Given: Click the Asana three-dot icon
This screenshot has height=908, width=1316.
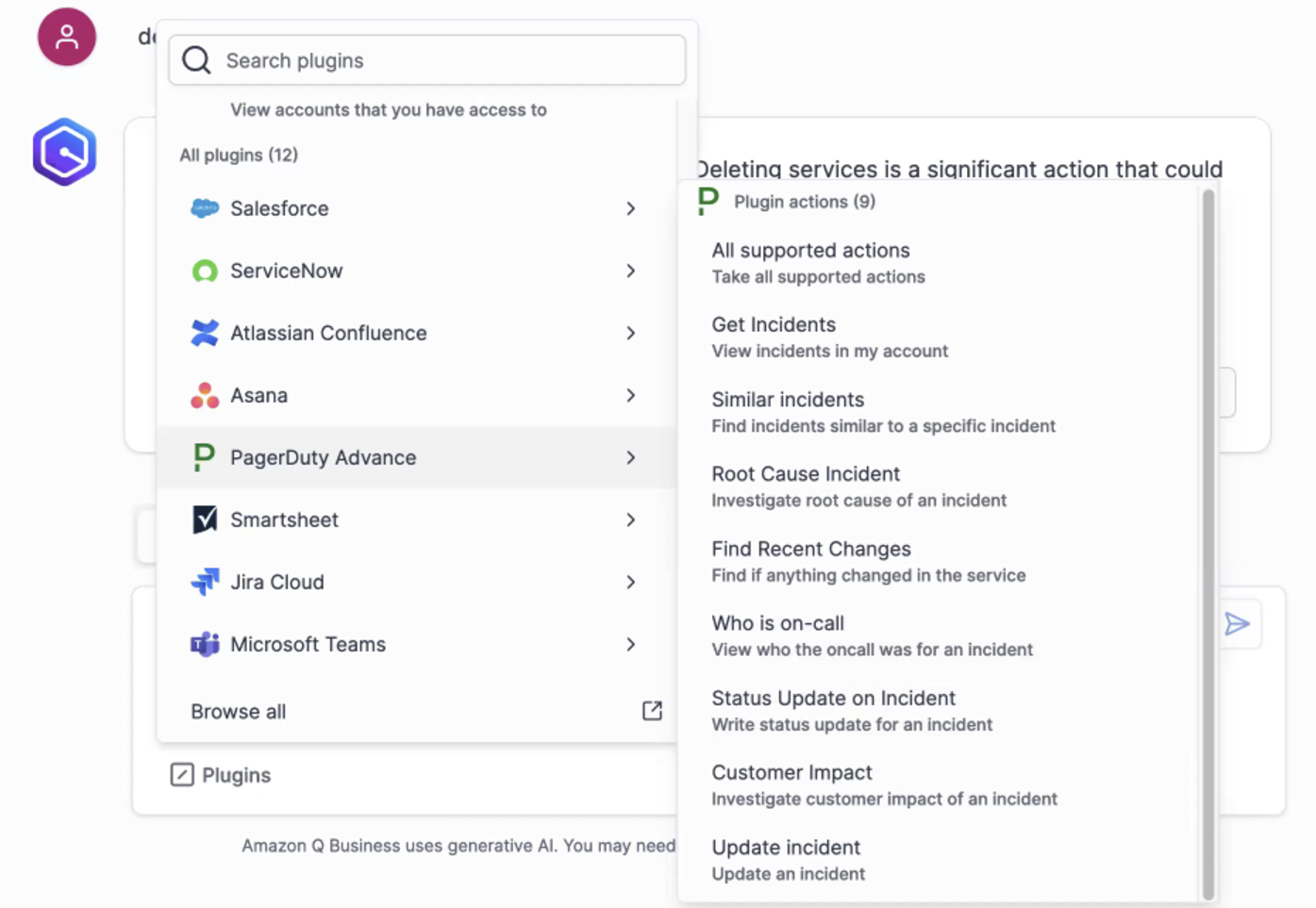Looking at the screenshot, I should pyautogui.click(x=205, y=396).
